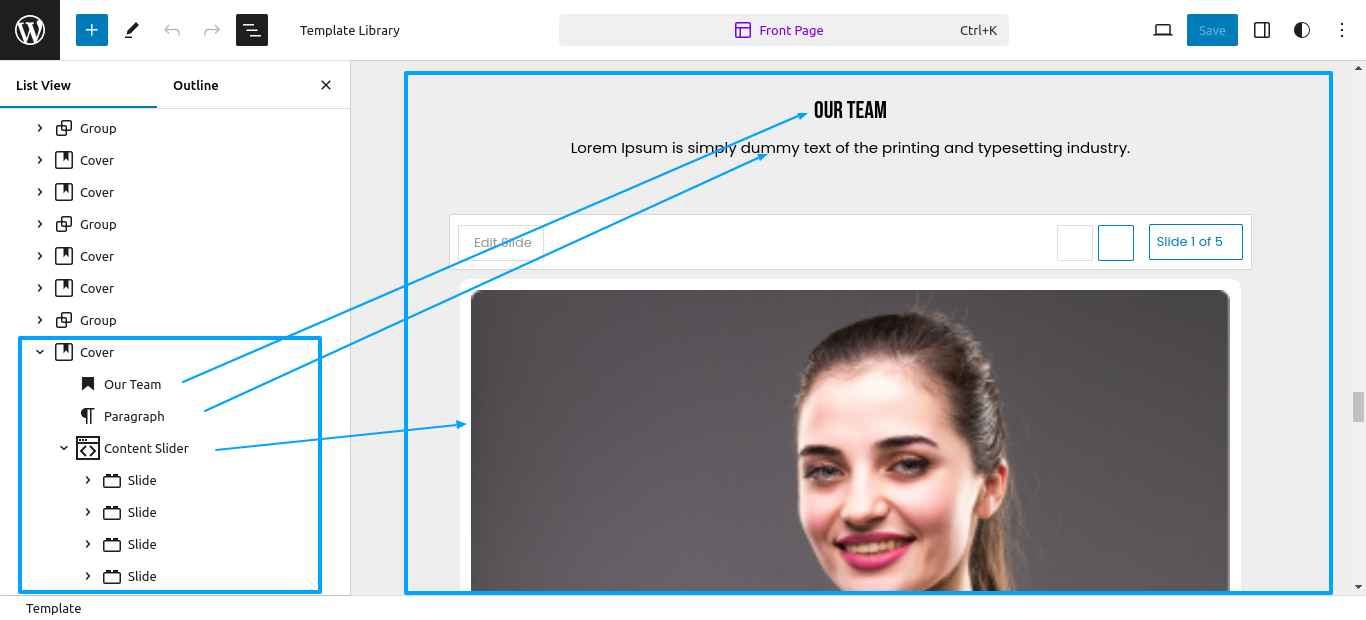Image resolution: width=1366 pixels, height=620 pixels.
Task: Click the Edit Slide button
Action: click(x=502, y=242)
